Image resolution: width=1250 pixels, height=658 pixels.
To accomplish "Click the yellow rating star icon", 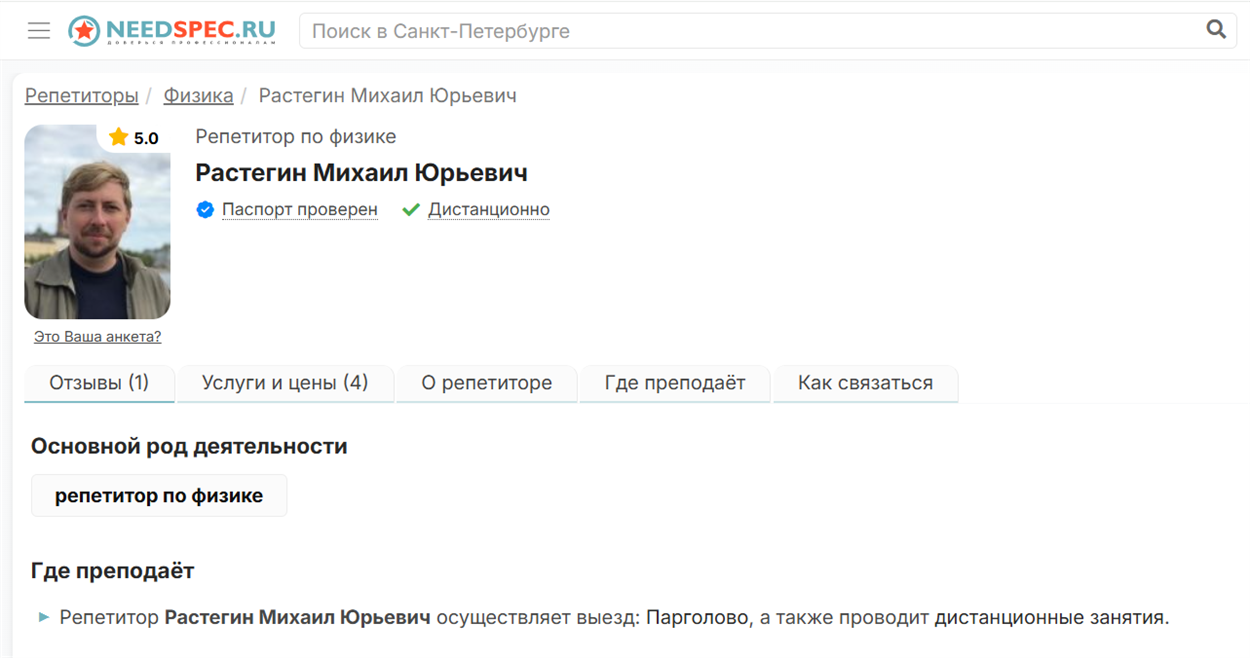I will pos(119,137).
